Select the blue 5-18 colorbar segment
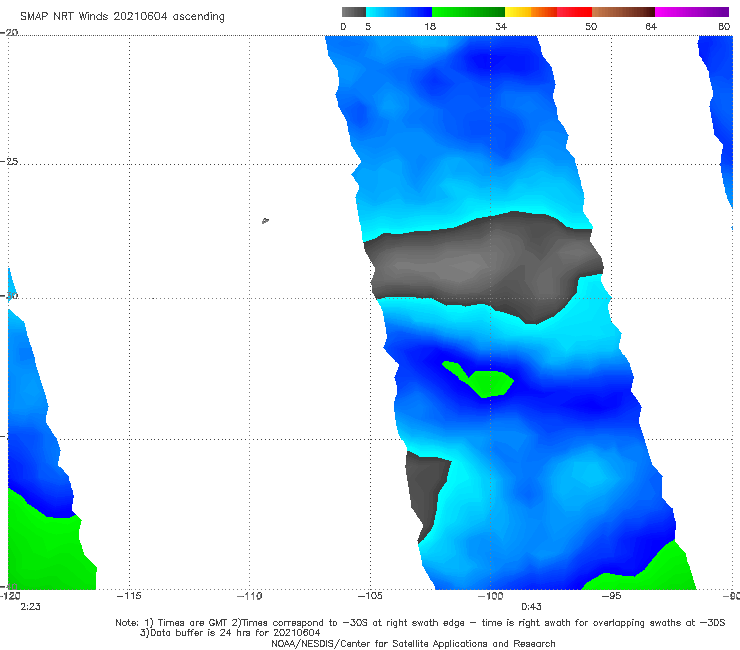Viewport: 740px width, 650px height. [399, 12]
